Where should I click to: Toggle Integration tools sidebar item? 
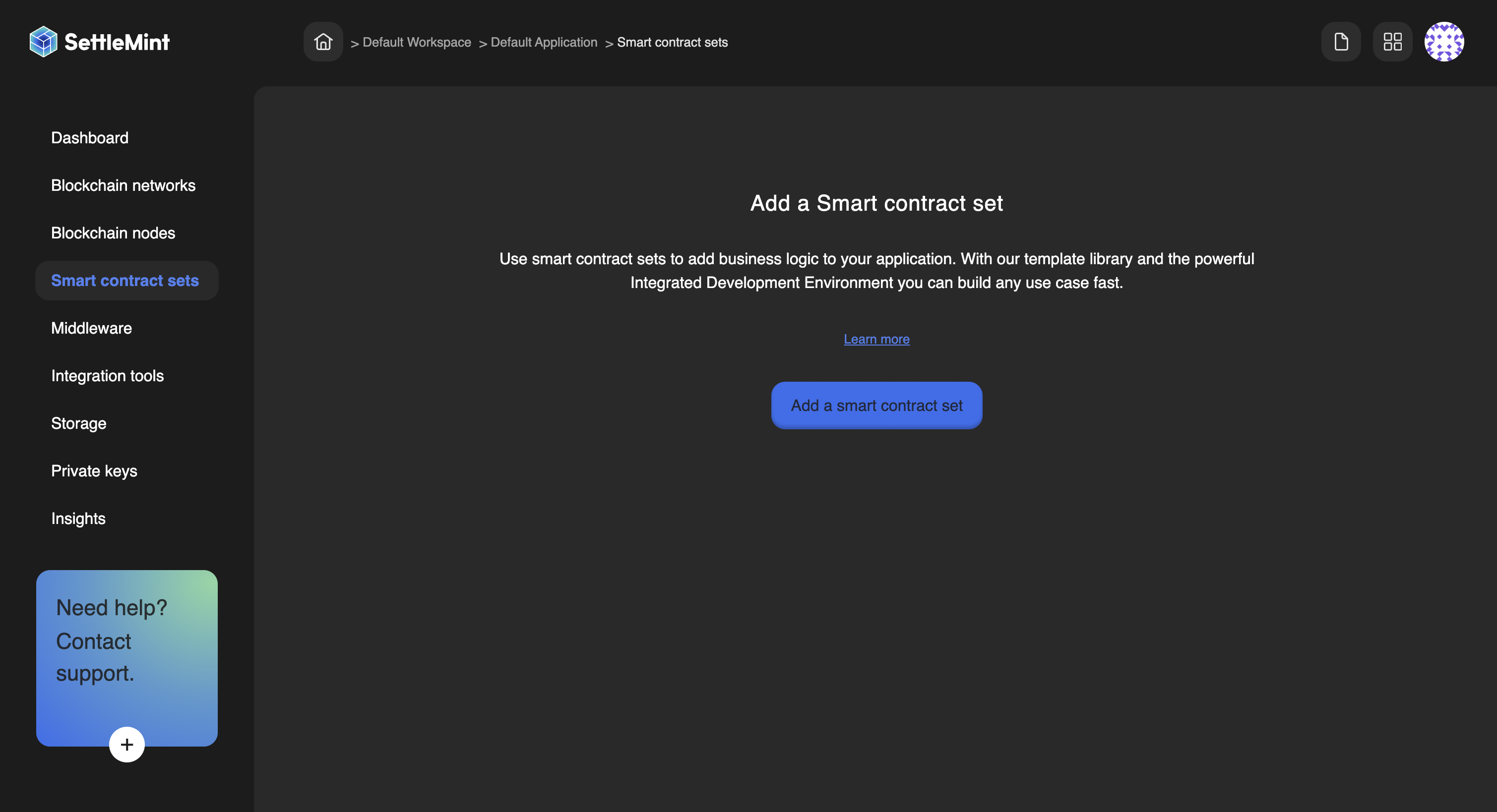click(x=107, y=376)
